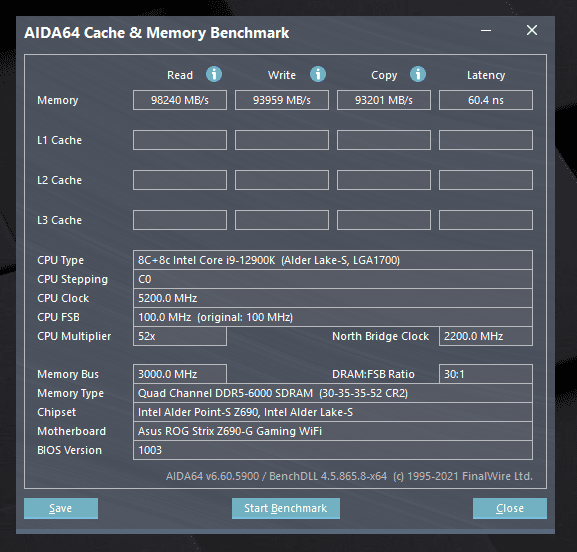Image resolution: width=577 pixels, height=552 pixels.
Task: Click the Write column header label
Action: (x=282, y=75)
